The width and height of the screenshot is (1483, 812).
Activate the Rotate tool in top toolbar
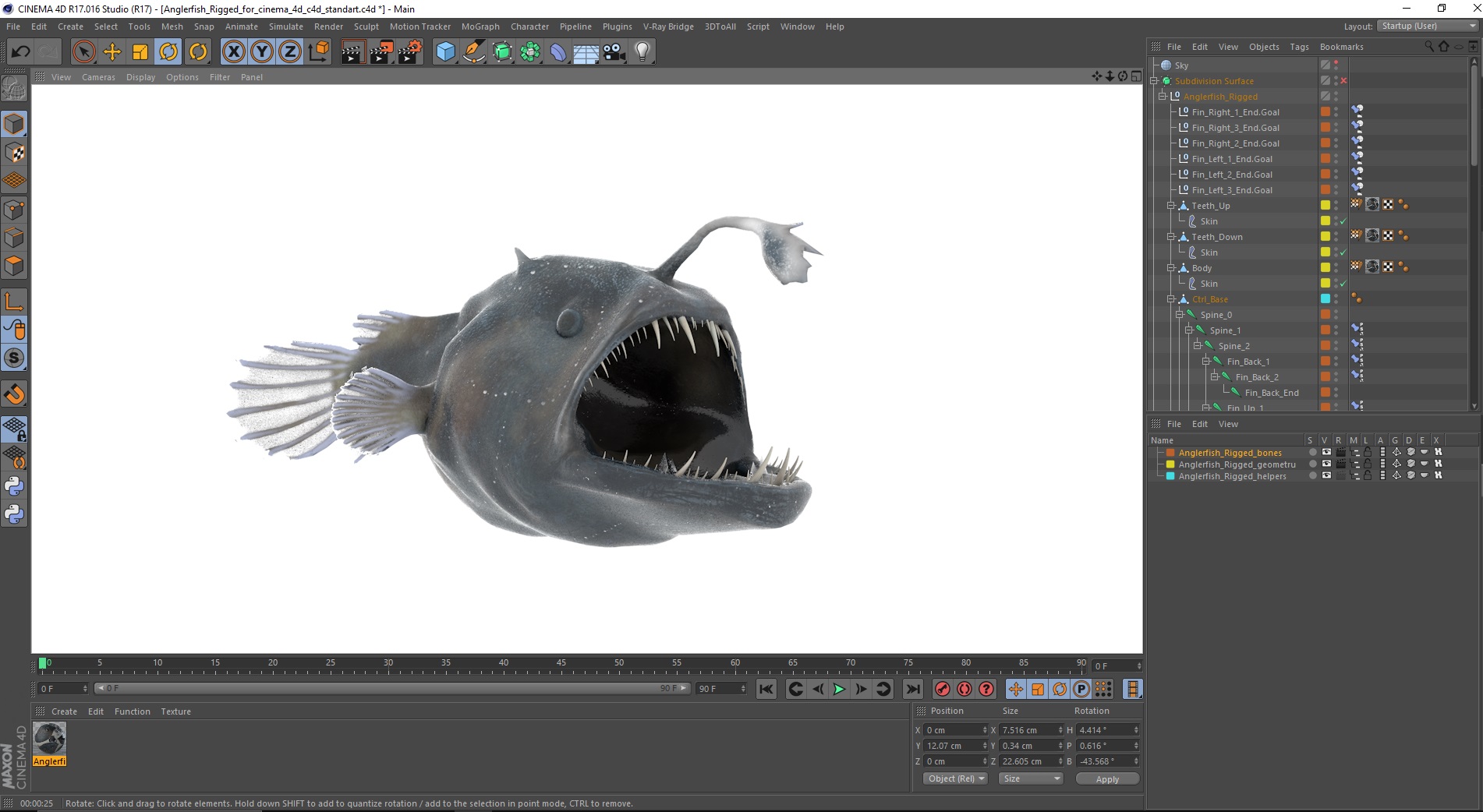(168, 52)
